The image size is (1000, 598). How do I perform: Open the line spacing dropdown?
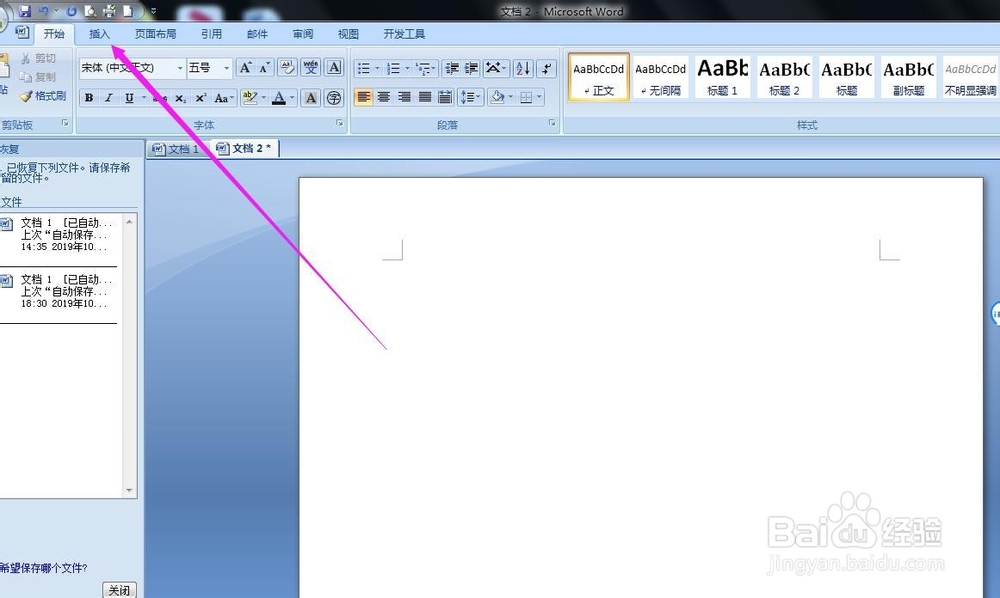point(470,97)
